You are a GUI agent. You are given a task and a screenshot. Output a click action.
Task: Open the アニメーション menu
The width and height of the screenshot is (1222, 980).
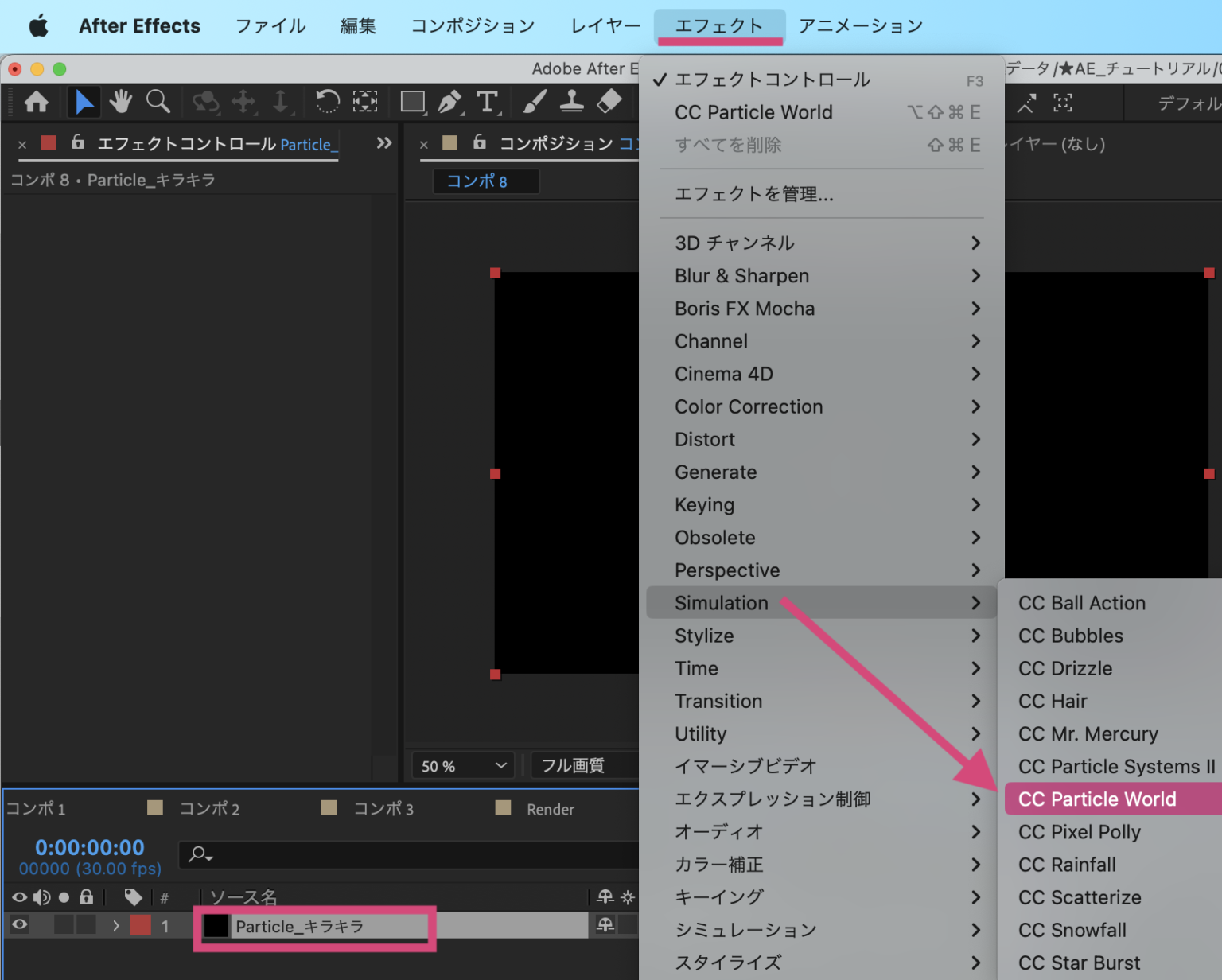[860, 25]
